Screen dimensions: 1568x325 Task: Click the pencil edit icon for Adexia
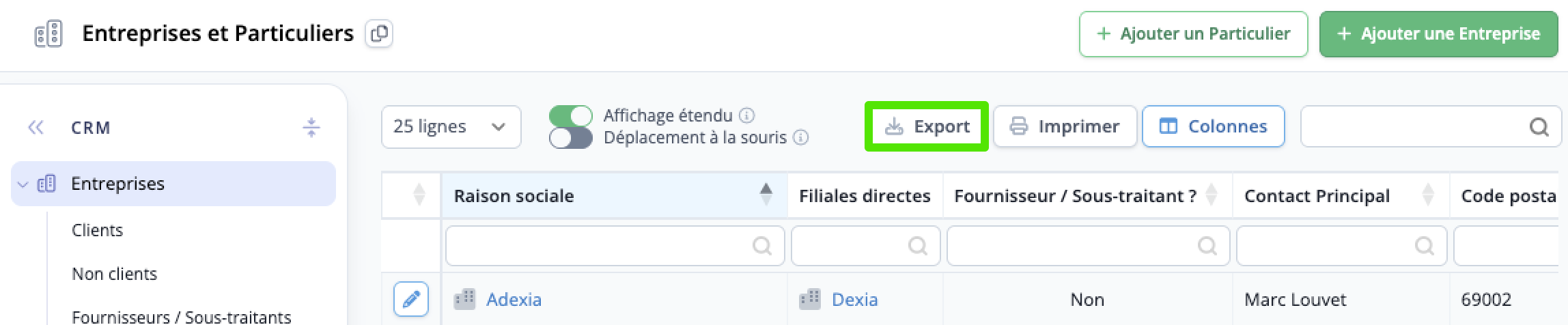point(411,299)
